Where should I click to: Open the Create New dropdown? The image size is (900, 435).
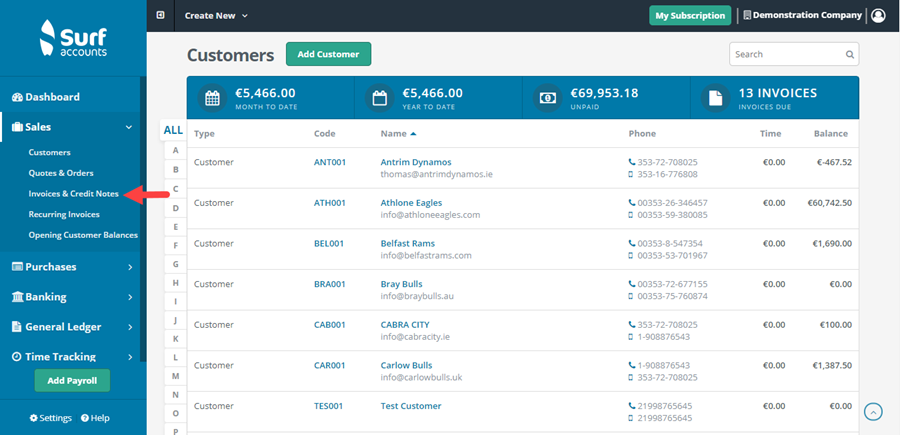coord(216,15)
